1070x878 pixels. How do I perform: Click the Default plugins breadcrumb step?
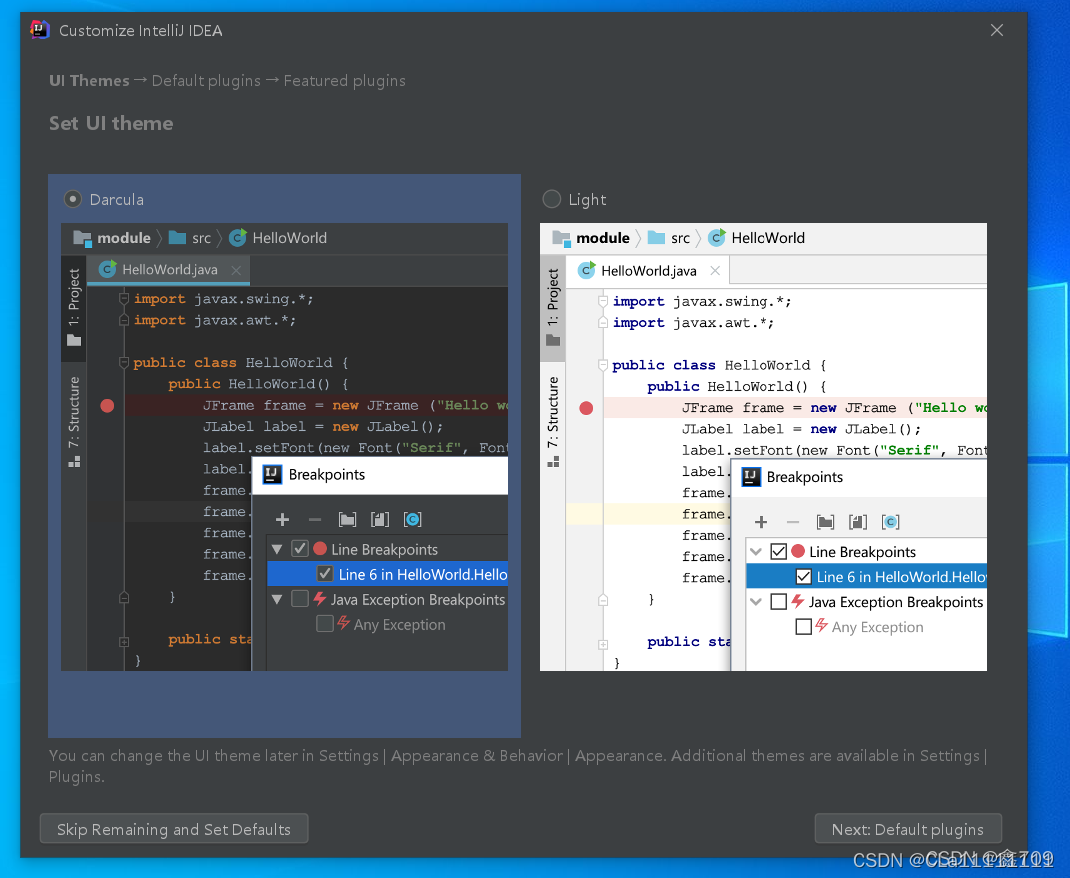(206, 81)
